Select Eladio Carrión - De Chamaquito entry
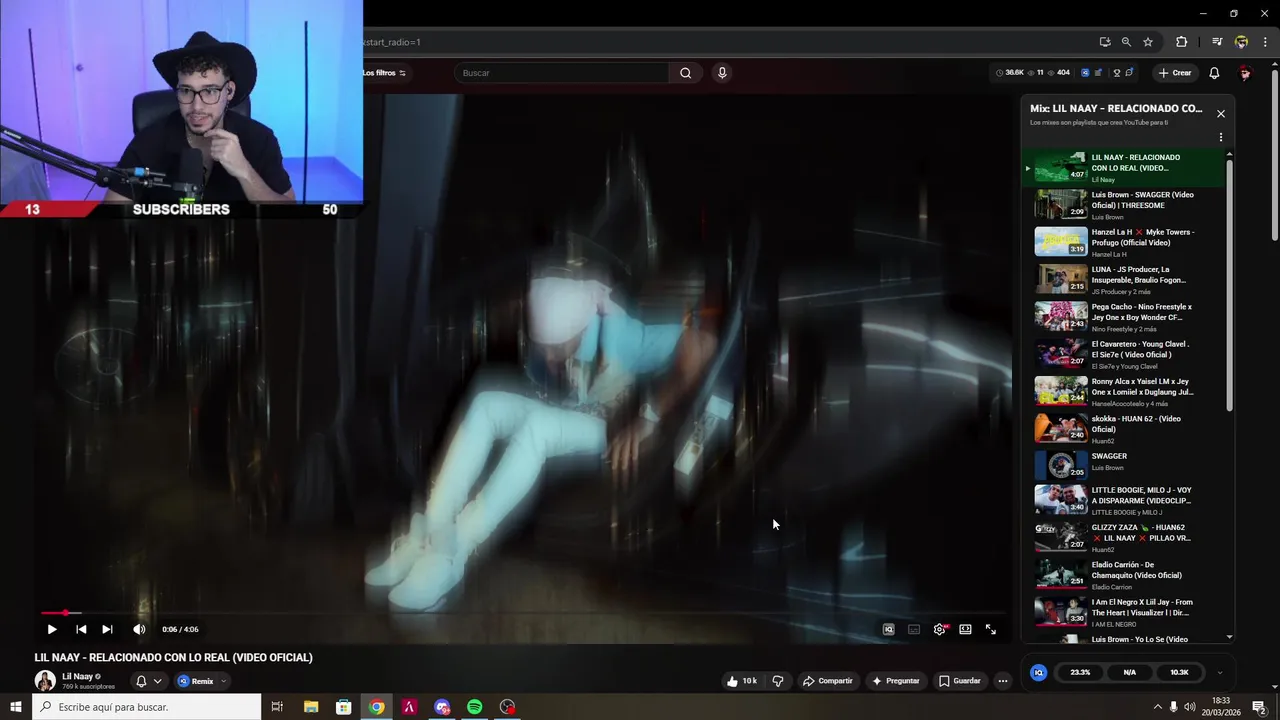The height and width of the screenshot is (720, 1280). 1124,575
